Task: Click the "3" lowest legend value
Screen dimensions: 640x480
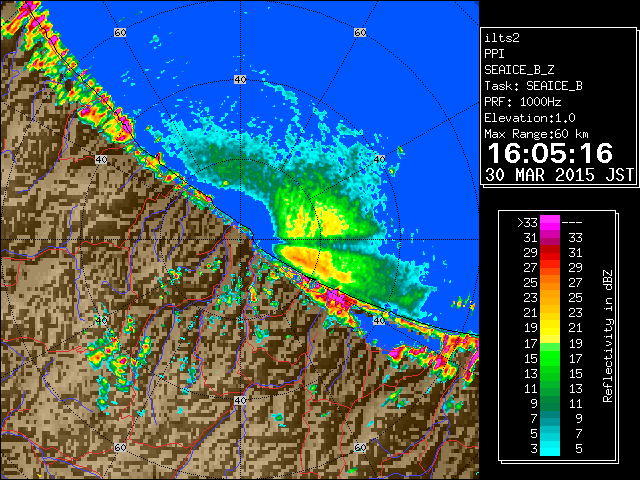Action: (x=533, y=449)
